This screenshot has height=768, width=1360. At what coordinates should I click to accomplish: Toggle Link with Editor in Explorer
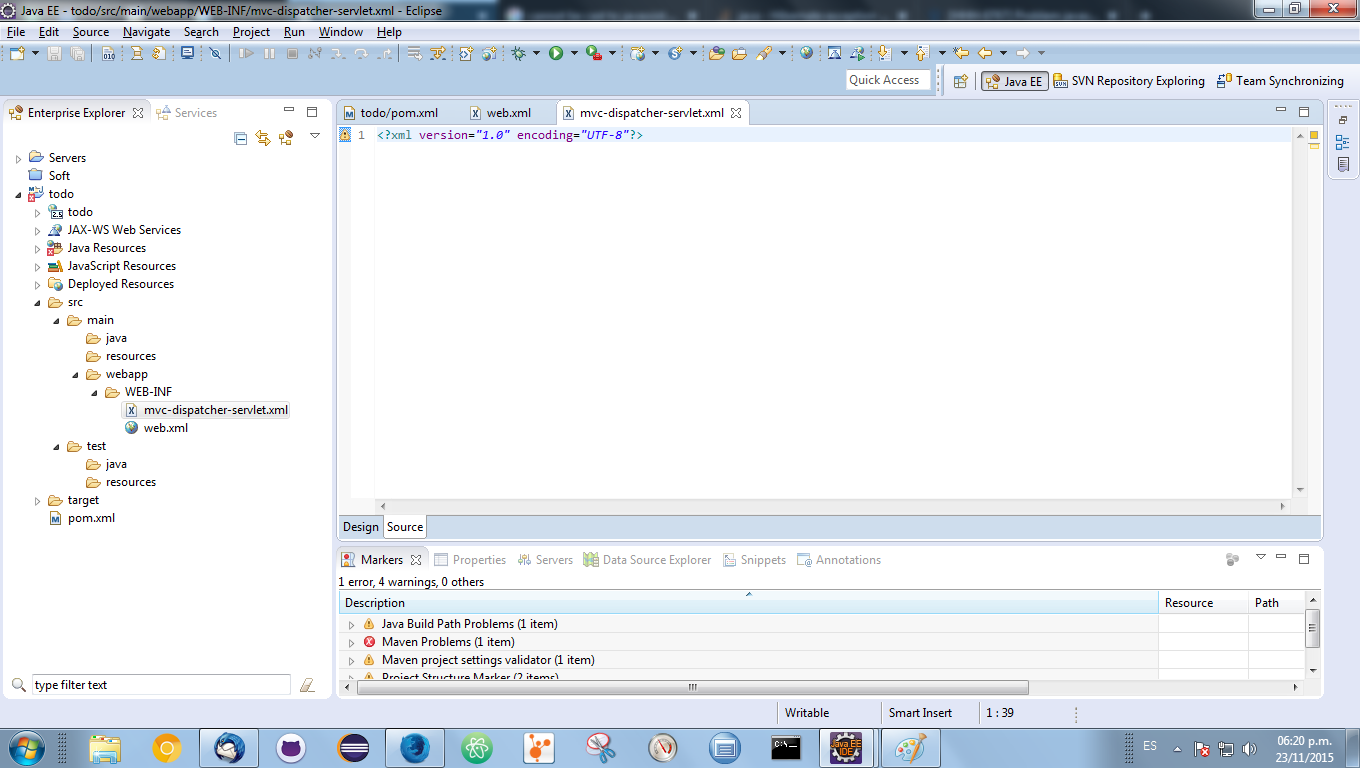263,138
